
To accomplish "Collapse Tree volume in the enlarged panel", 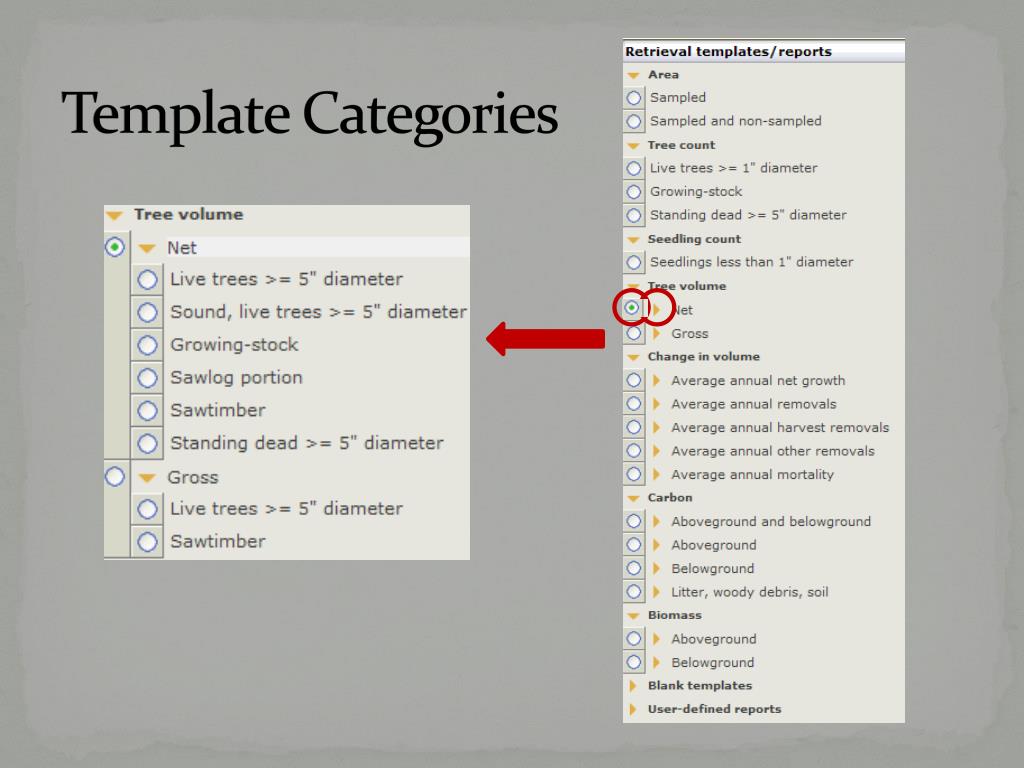I will point(115,215).
